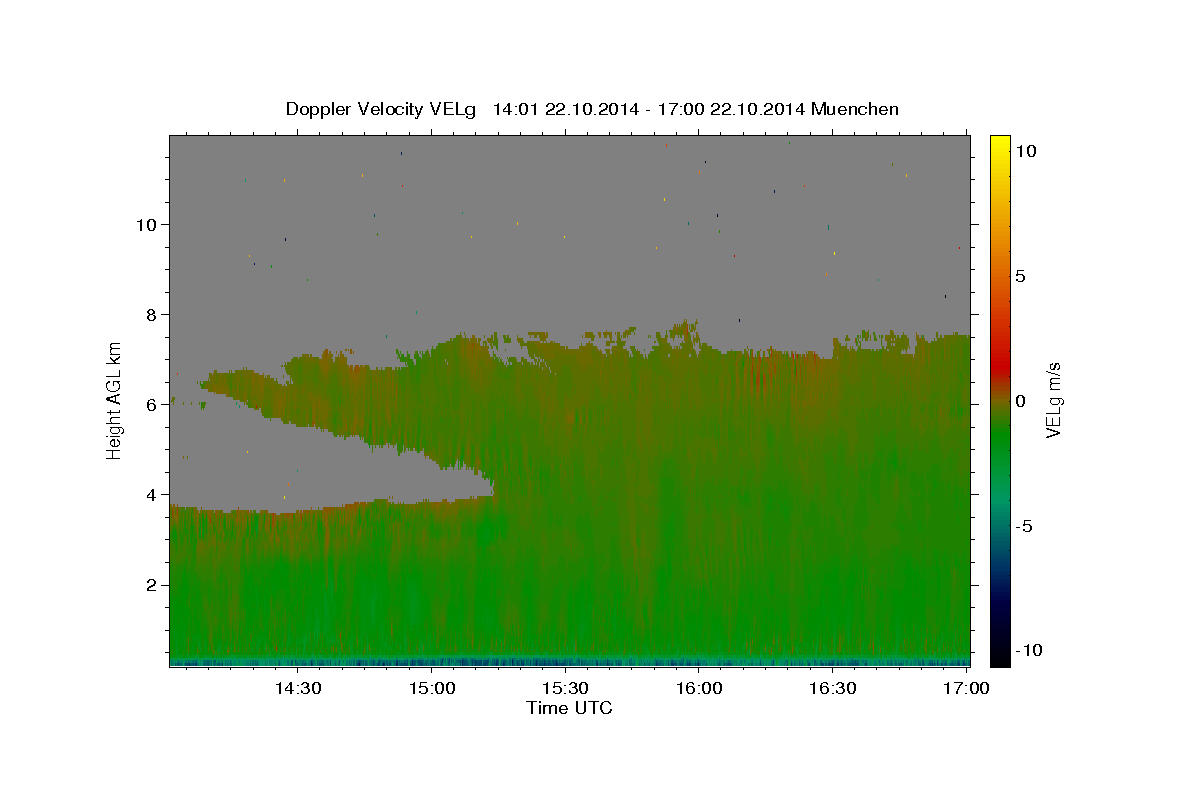Click the height tick label 2
This screenshot has width=1200, height=800.
point(153,585)
